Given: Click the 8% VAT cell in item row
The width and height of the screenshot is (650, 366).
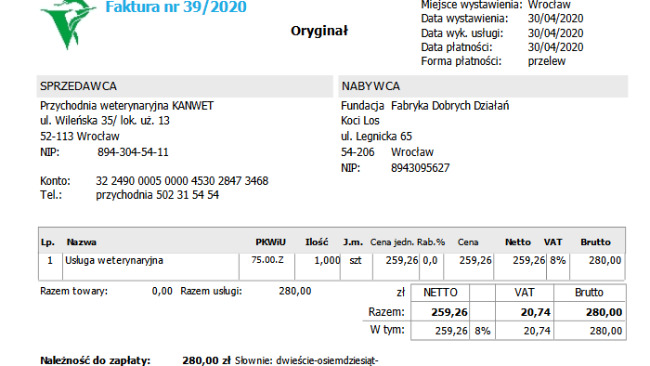Looking at the screenshot, I should pos(558,260).
